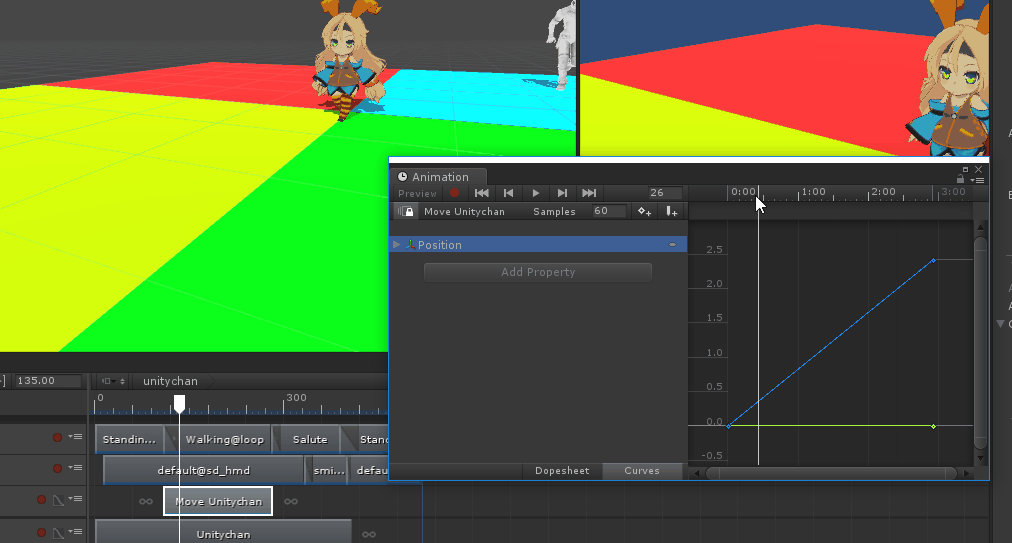
Task: Click the pre-infinity icon left of Move Unitychan clip
Action: pyautogui.click(x=146, y=502)
